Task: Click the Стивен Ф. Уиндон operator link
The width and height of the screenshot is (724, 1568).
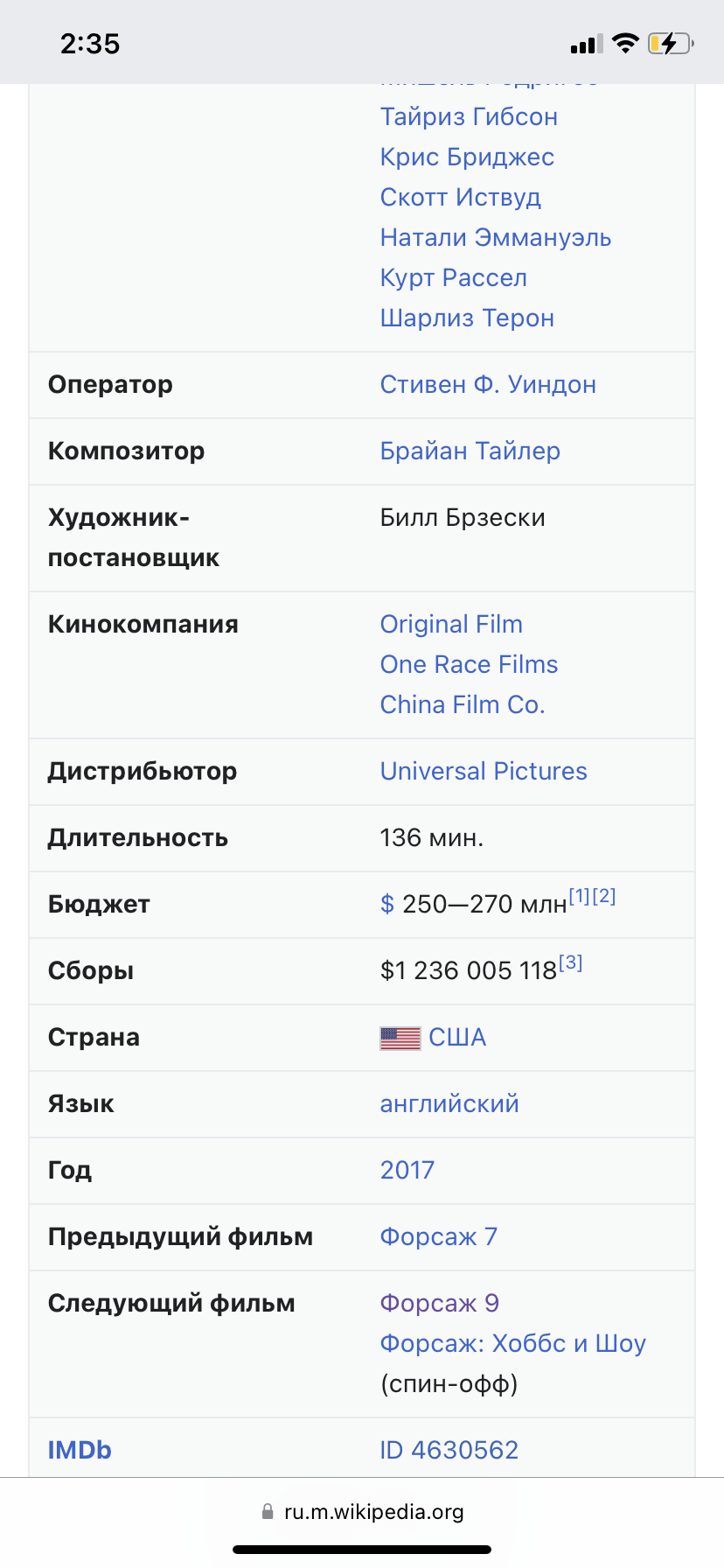Action: coord(488,384)
